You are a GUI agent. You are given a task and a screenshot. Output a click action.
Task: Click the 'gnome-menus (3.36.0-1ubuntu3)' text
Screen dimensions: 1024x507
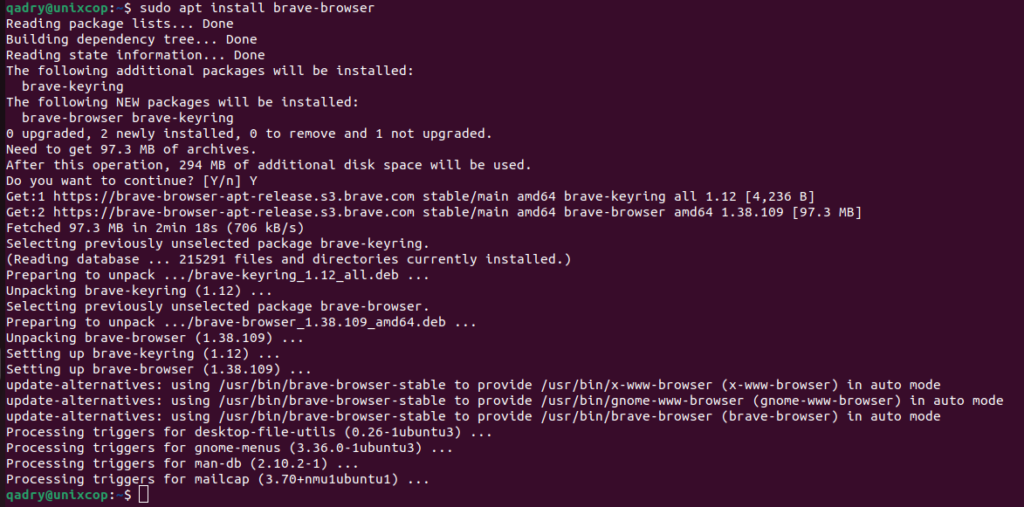click(x=312, y=448)
